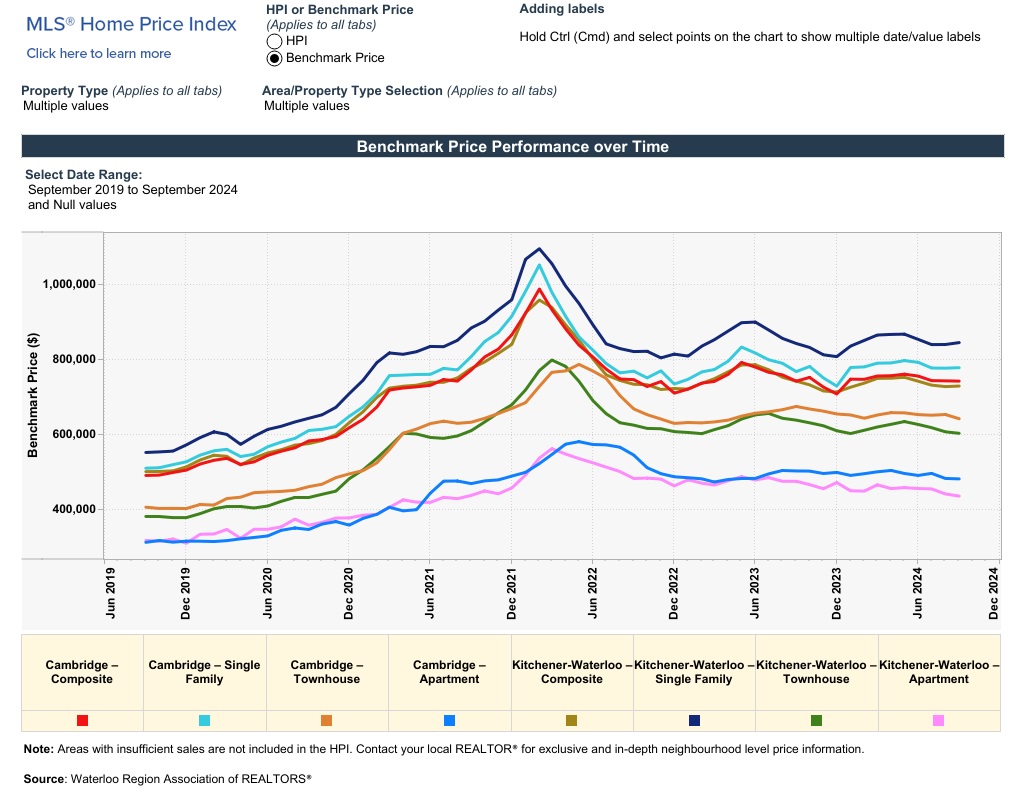Select Kitchener-Waterloo – Apartment legend label

pyautogui.click(x=938, y=672)
